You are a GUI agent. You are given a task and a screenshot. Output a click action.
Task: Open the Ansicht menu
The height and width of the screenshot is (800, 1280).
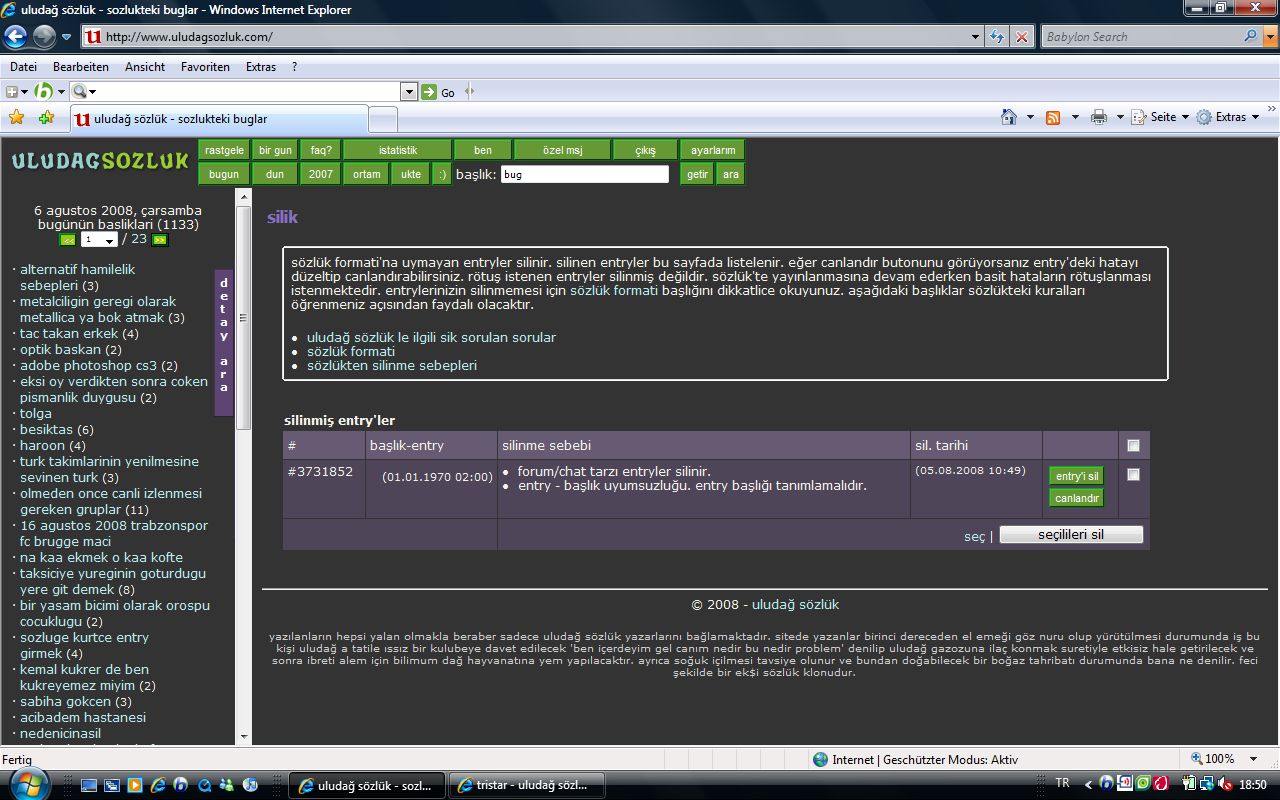tap(145, 67)
